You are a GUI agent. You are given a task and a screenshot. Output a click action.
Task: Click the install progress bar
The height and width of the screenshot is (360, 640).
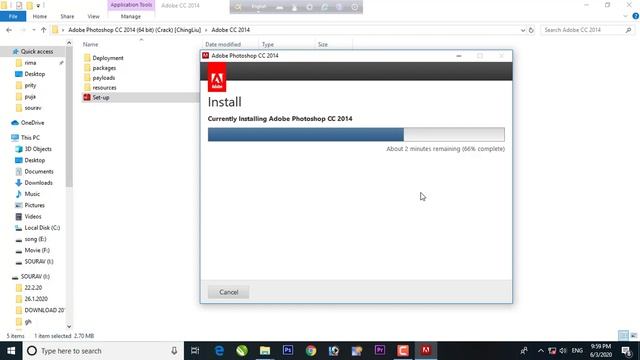(x=356, y=134)
